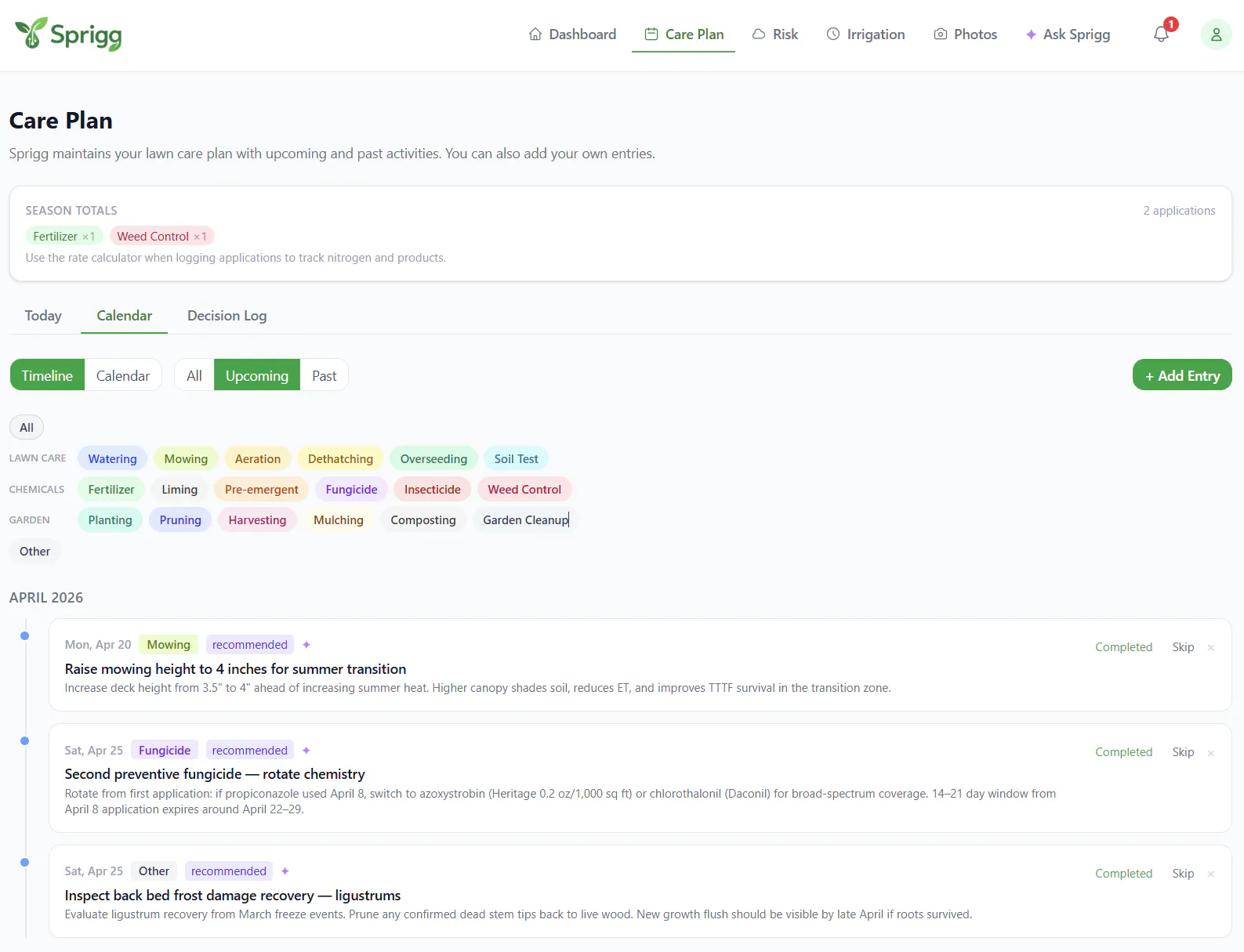Screen dimensions: 1244x952
Task: Skip the Second preventive fungicide entry
Action: [x=1183, y=752]
